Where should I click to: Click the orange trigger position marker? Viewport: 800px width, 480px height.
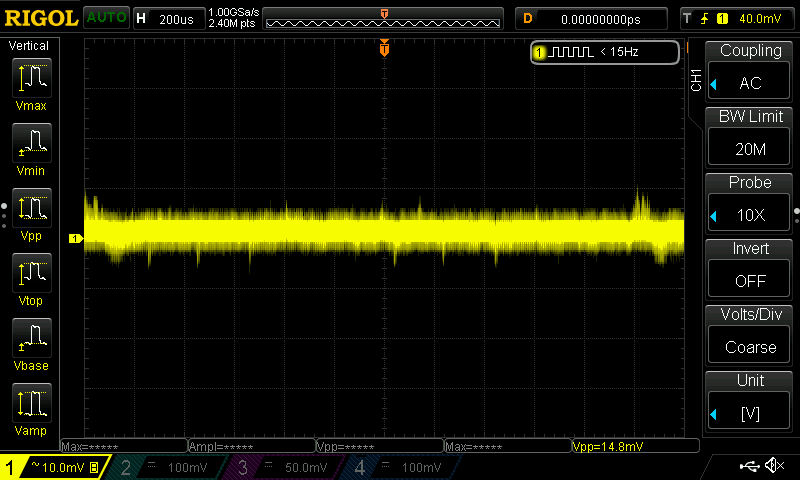(x=384, y=49)
